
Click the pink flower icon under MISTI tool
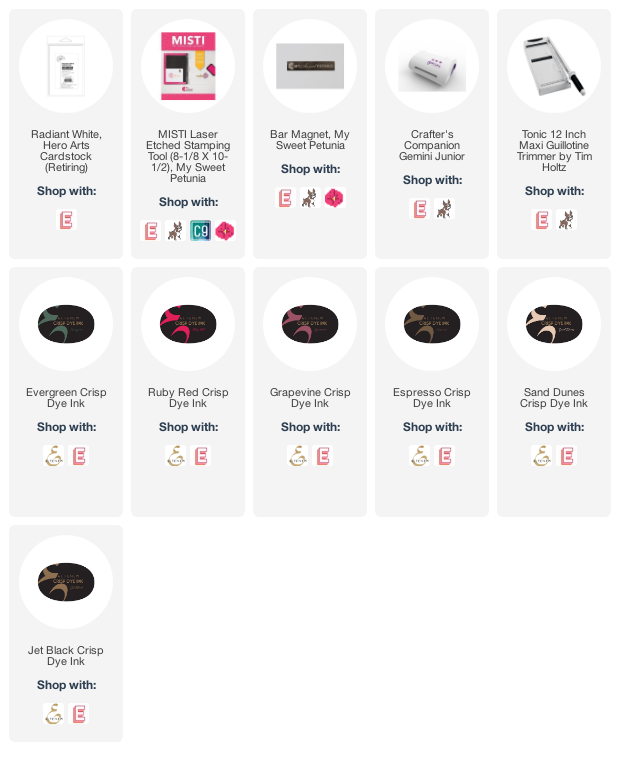click(225, 231)
